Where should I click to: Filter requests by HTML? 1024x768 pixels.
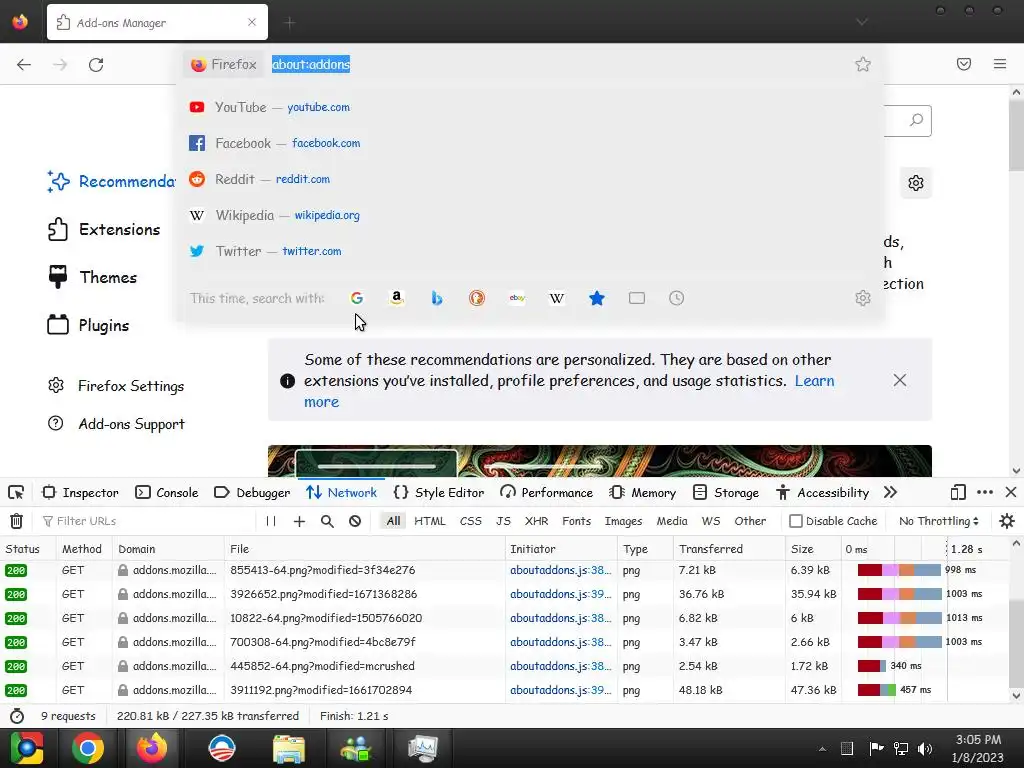pyautogui.click(x=430, y=521)
